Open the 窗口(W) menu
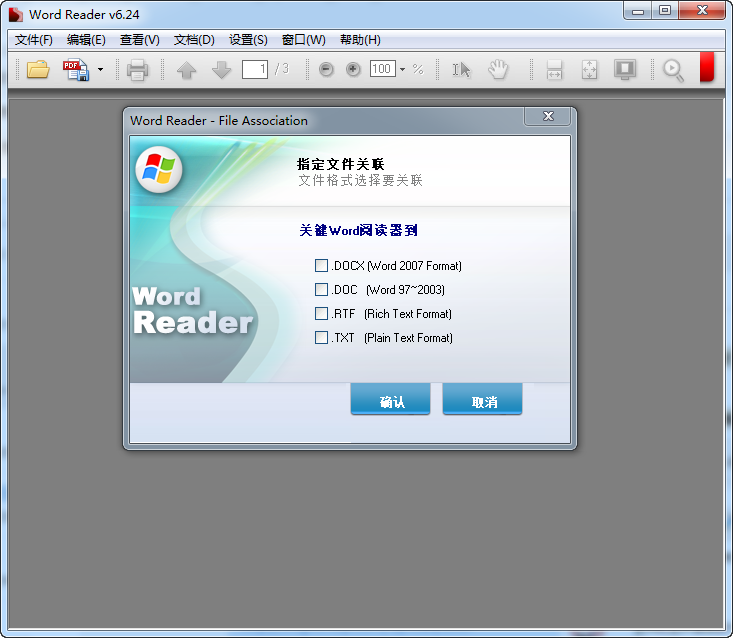The width and height of the screenshot is (733, 638). tap(303, 40)
